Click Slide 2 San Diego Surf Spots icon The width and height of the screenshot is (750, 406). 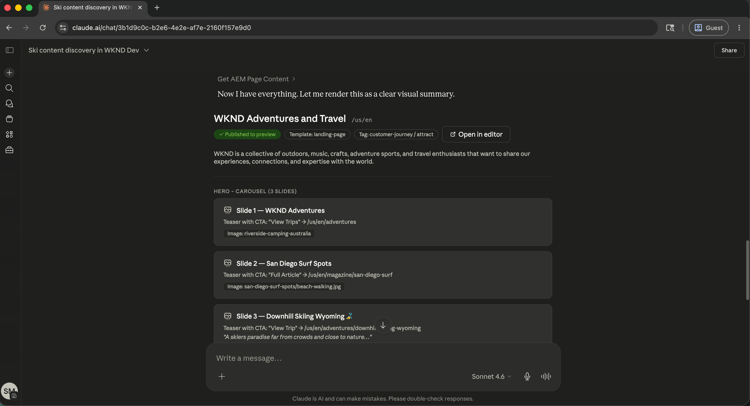tap(228, 263)
